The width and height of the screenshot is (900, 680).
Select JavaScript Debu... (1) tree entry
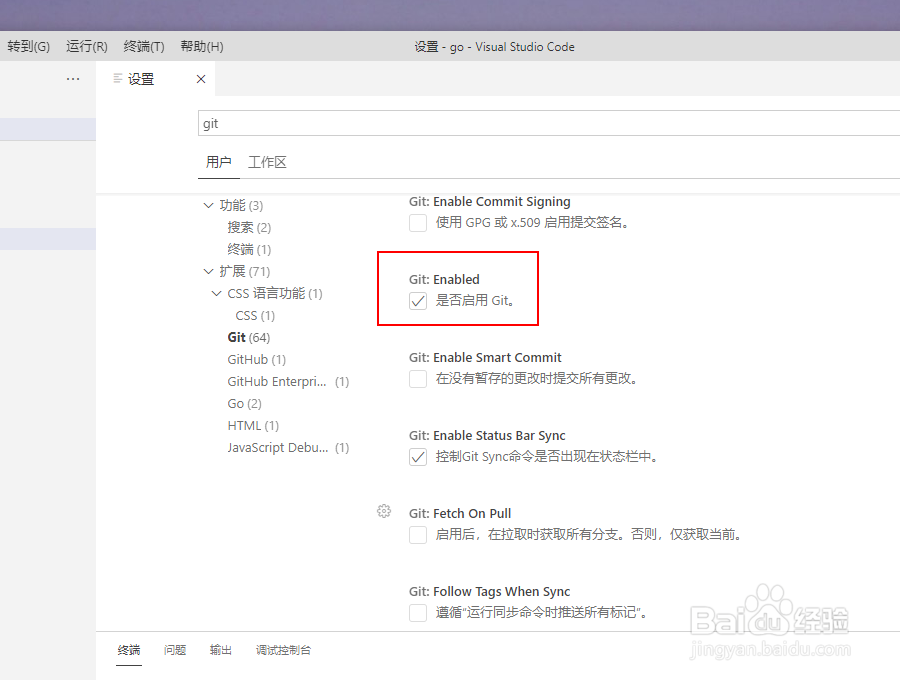click(x=288, y=448)
